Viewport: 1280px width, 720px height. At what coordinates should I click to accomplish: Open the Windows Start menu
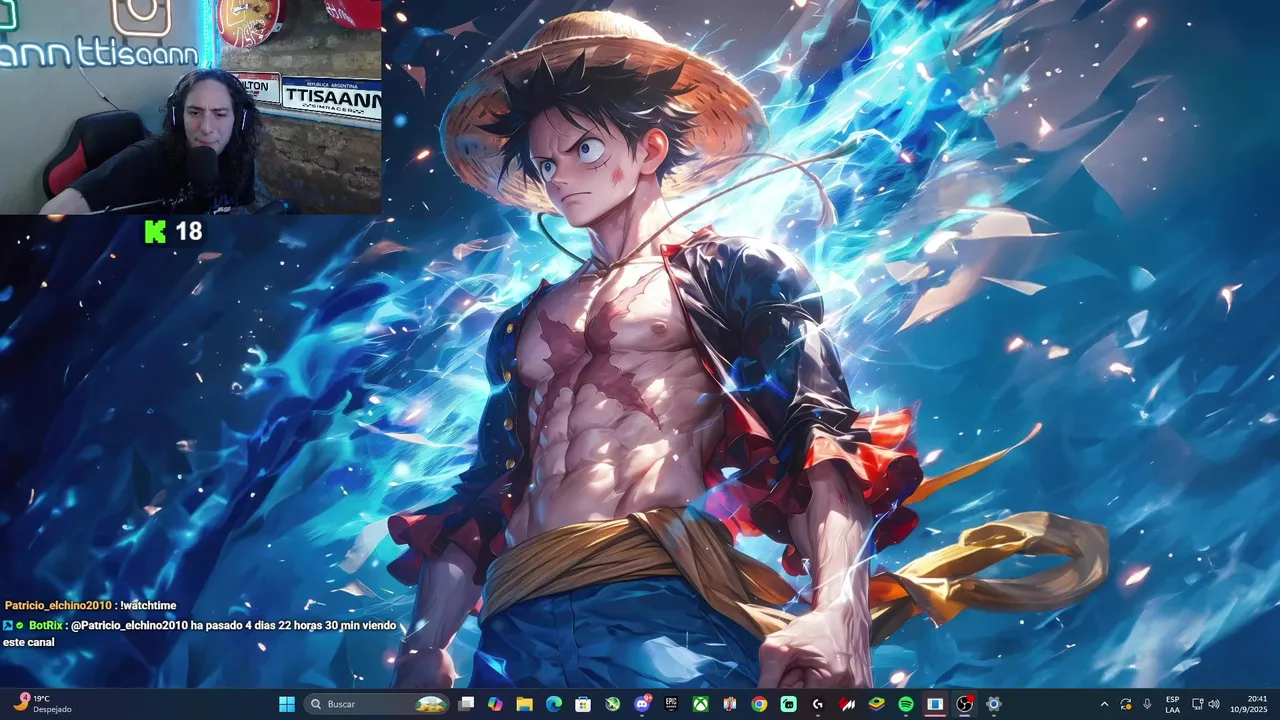pyautogui.click(x=287, y=704)
